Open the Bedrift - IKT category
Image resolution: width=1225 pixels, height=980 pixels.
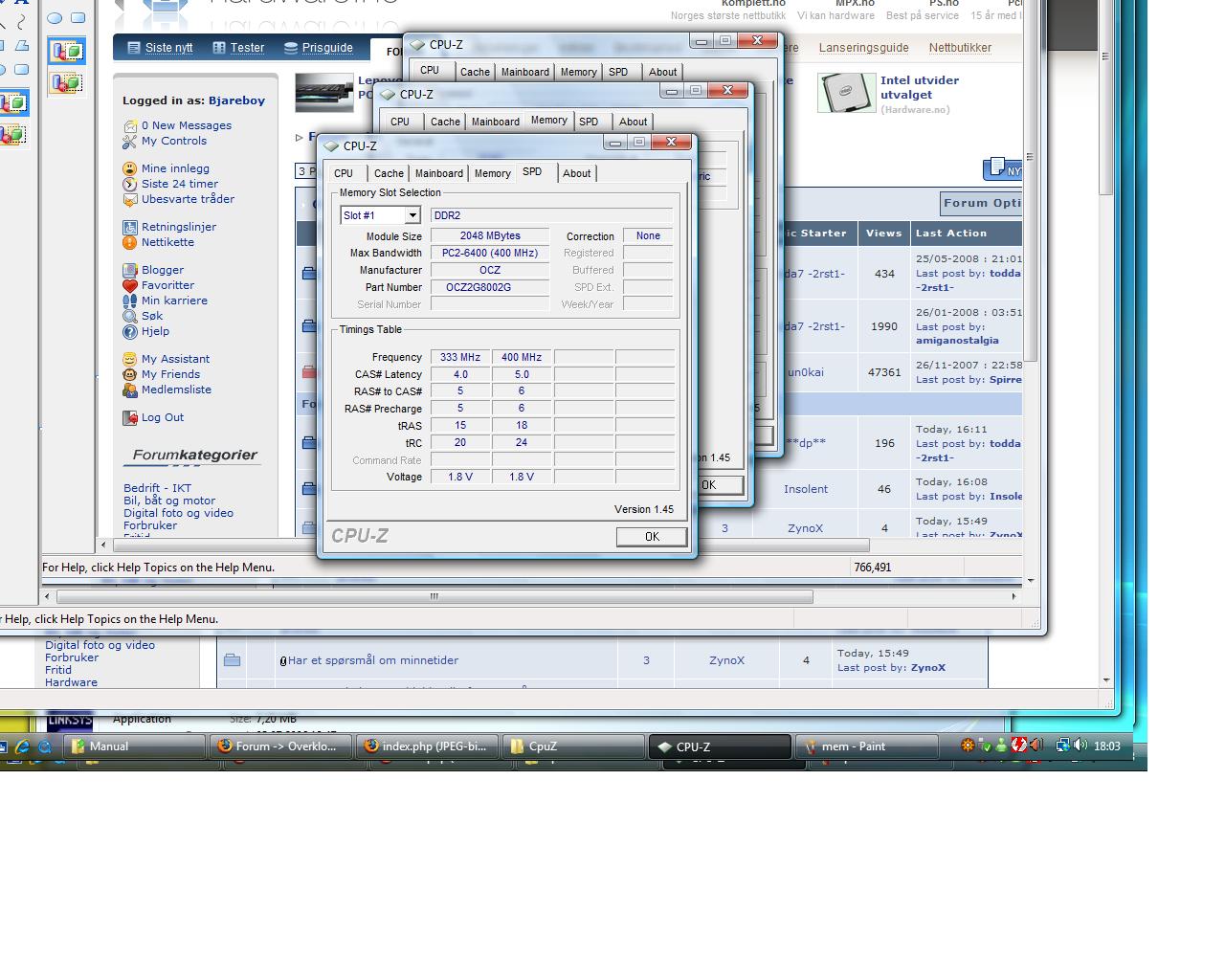pyautogui.click(x=157, y=488)
